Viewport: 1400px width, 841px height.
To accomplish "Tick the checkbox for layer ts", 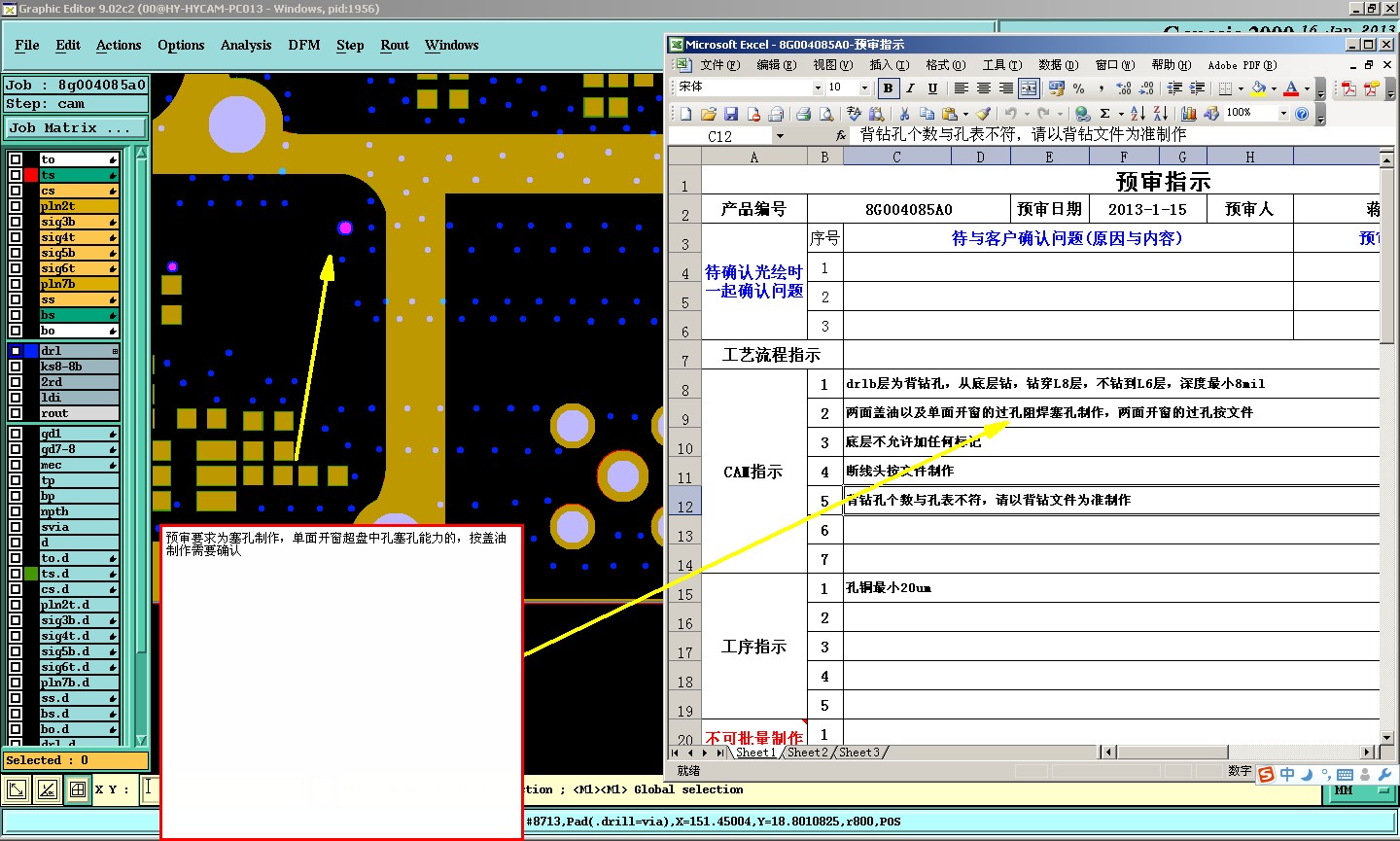I will click(16, 175).
